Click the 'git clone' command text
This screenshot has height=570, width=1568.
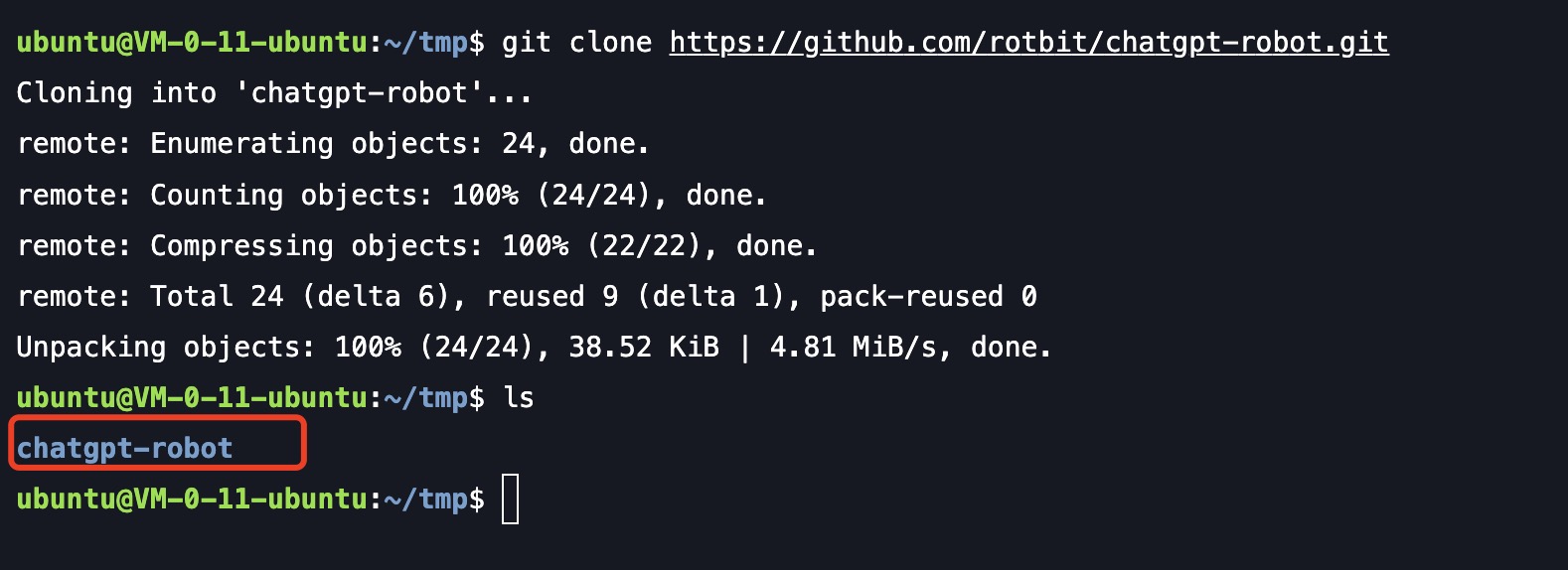(x=576, y=43)
